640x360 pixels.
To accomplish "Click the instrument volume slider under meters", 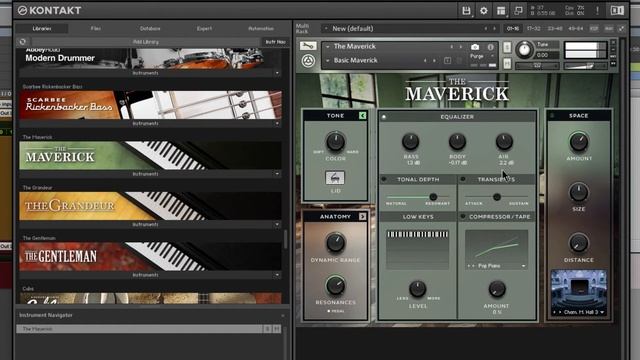I will (x=585, y=65).
